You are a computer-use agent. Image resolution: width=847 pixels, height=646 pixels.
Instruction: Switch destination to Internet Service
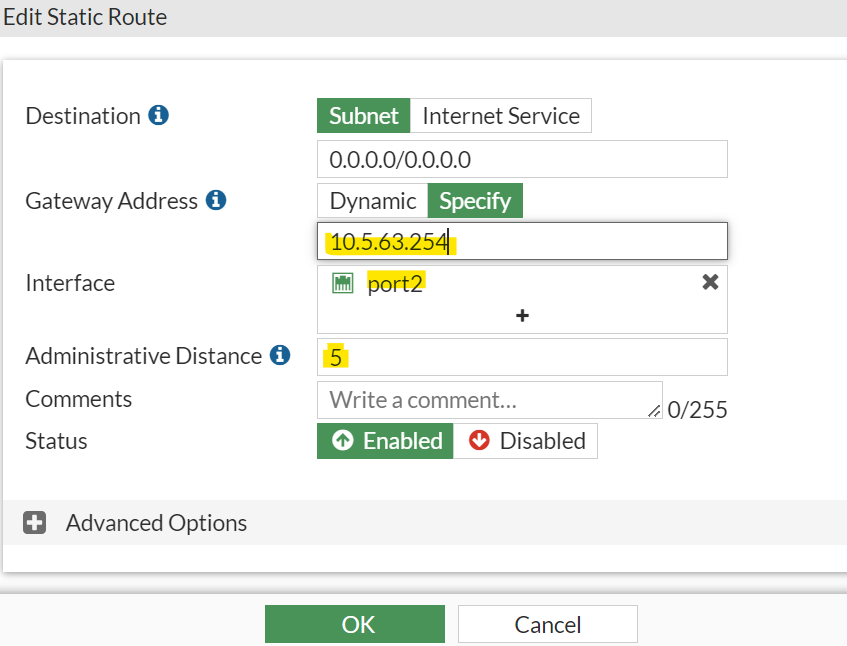[x=501, y=115]
